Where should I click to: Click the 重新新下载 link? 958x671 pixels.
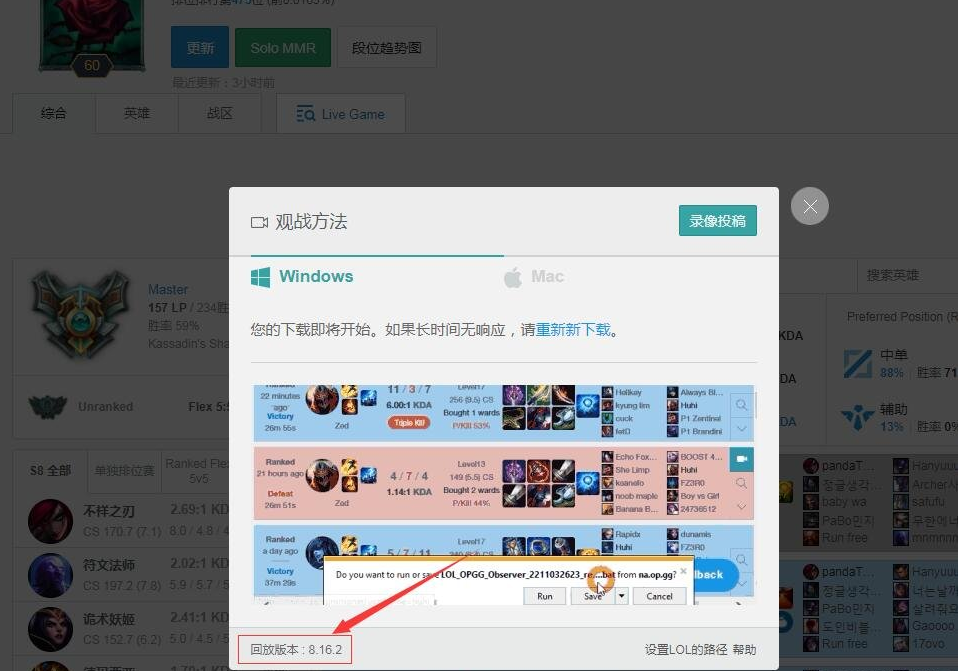pyautogui.click(x=572, y=330)
